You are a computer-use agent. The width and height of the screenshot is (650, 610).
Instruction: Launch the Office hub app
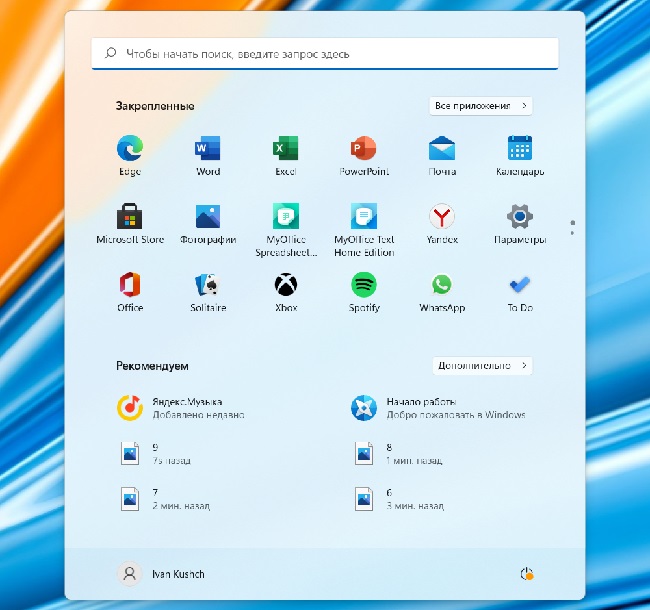(x=130, y=292)
